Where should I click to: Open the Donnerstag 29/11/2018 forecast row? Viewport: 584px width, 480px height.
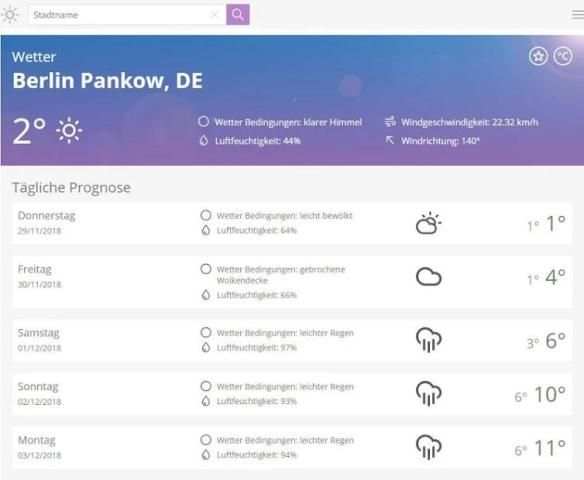pyautogui.click(x=292, y=223)
